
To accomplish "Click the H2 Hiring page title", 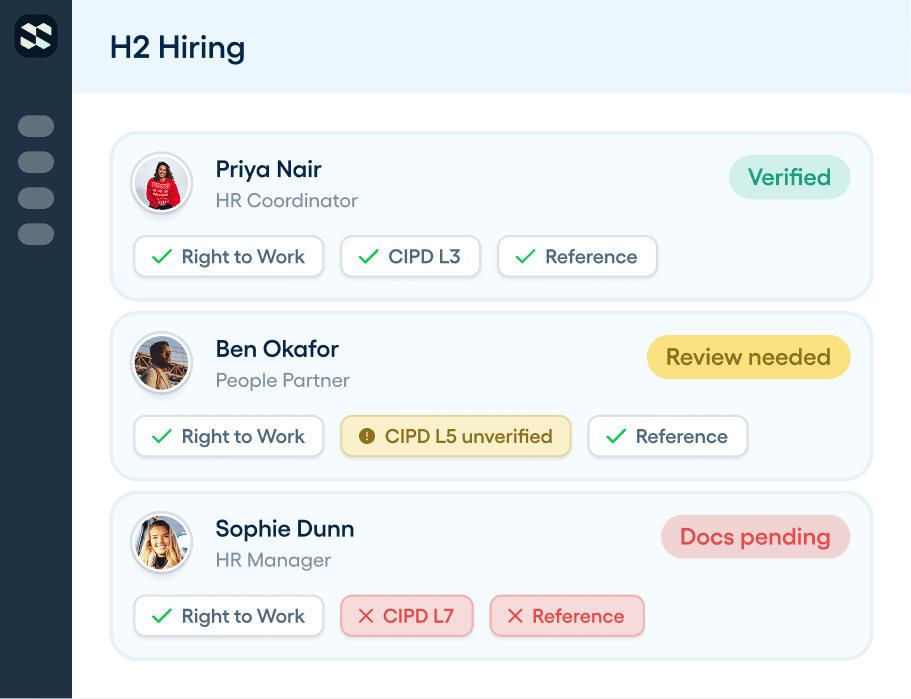I will point(177,48).
